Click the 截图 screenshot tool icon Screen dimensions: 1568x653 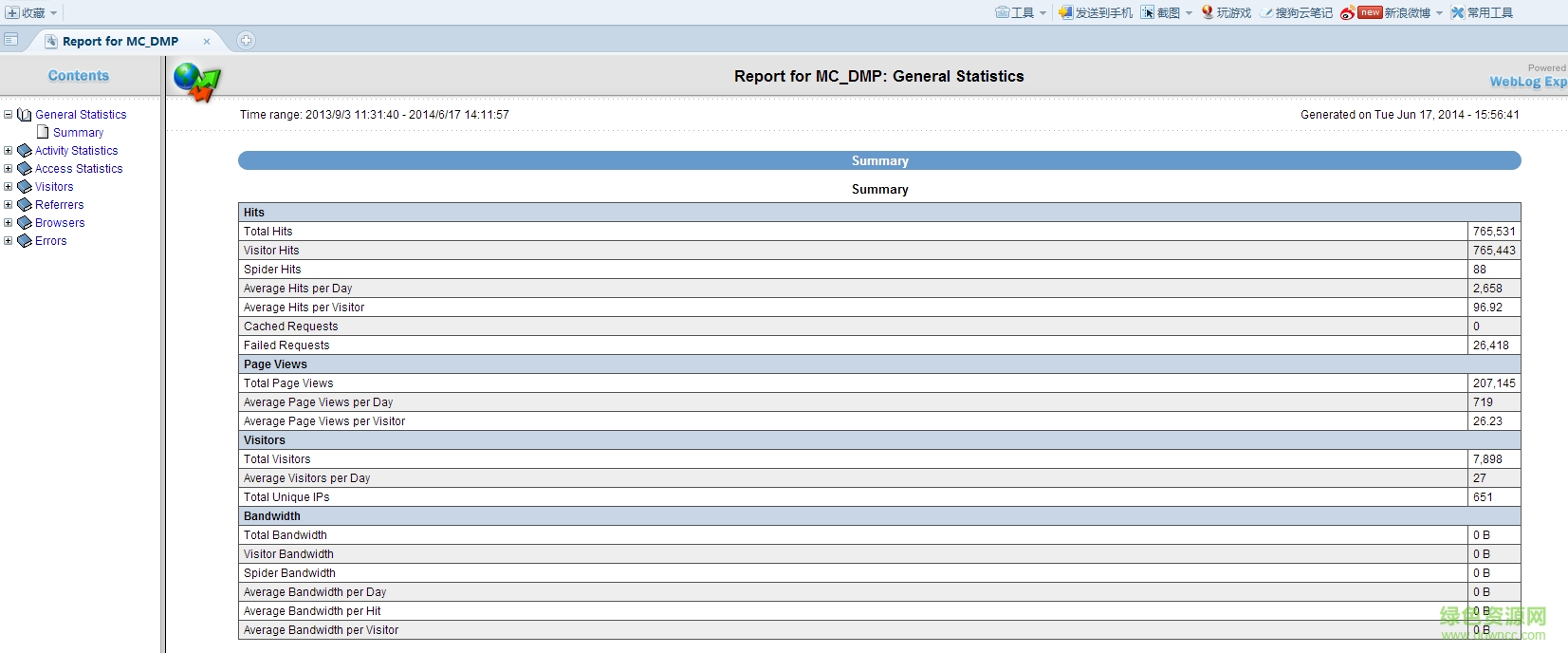(x=1148, y=12)
